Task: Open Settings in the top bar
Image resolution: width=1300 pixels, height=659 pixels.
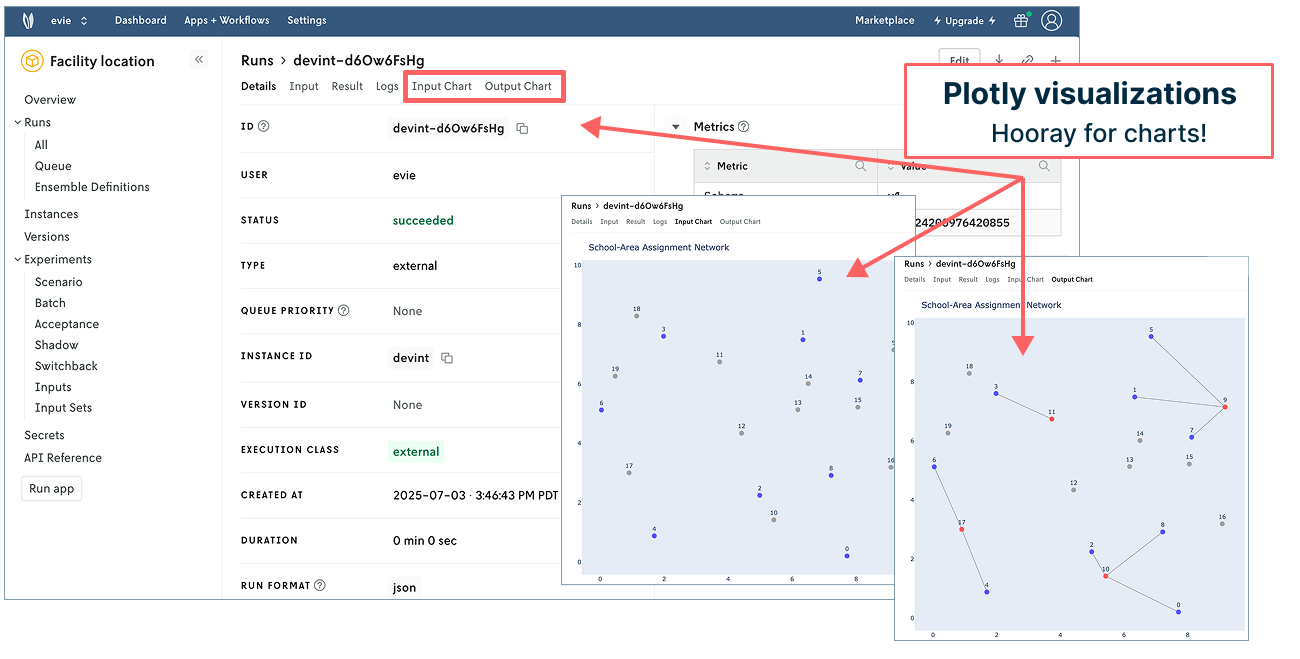Action: [x=307, y=20]
